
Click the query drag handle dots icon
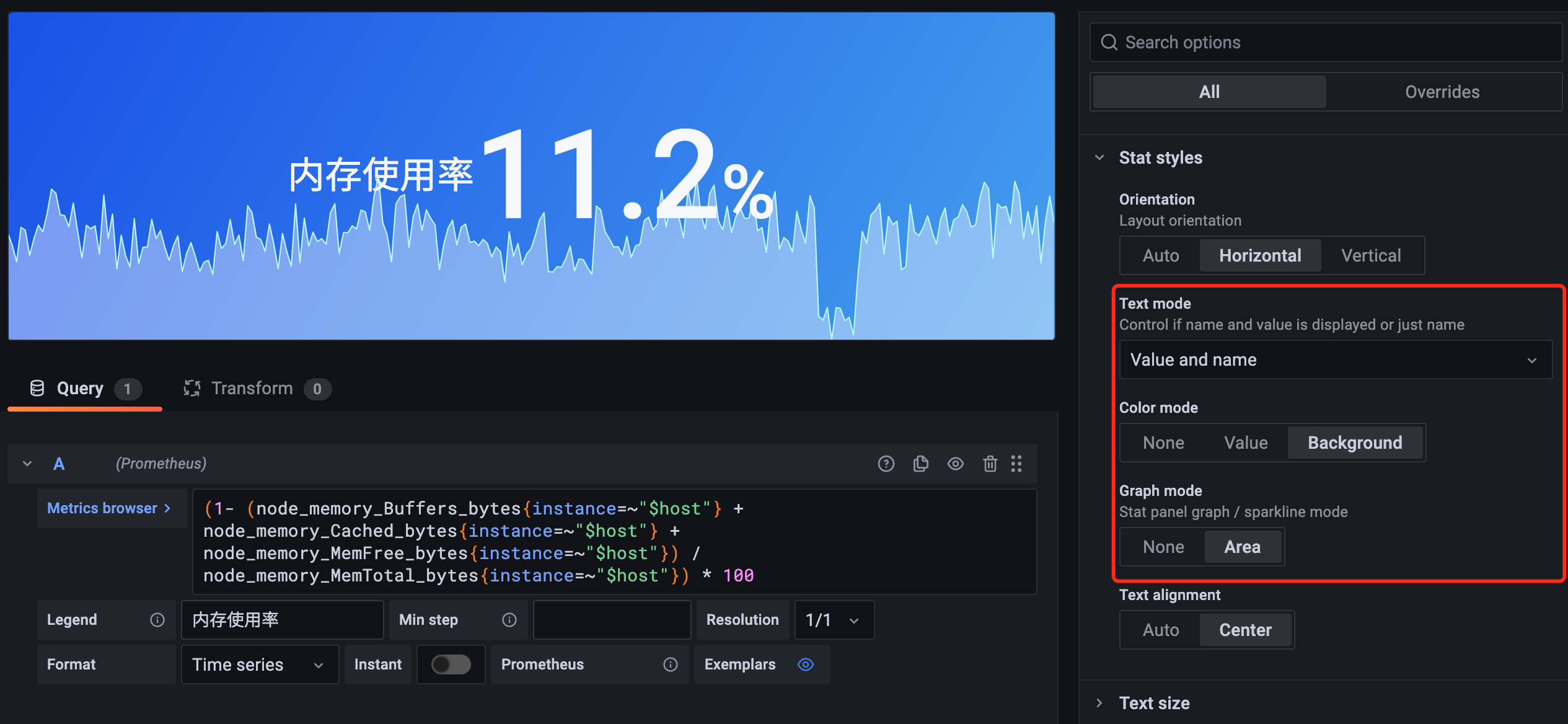(1016, 464)
